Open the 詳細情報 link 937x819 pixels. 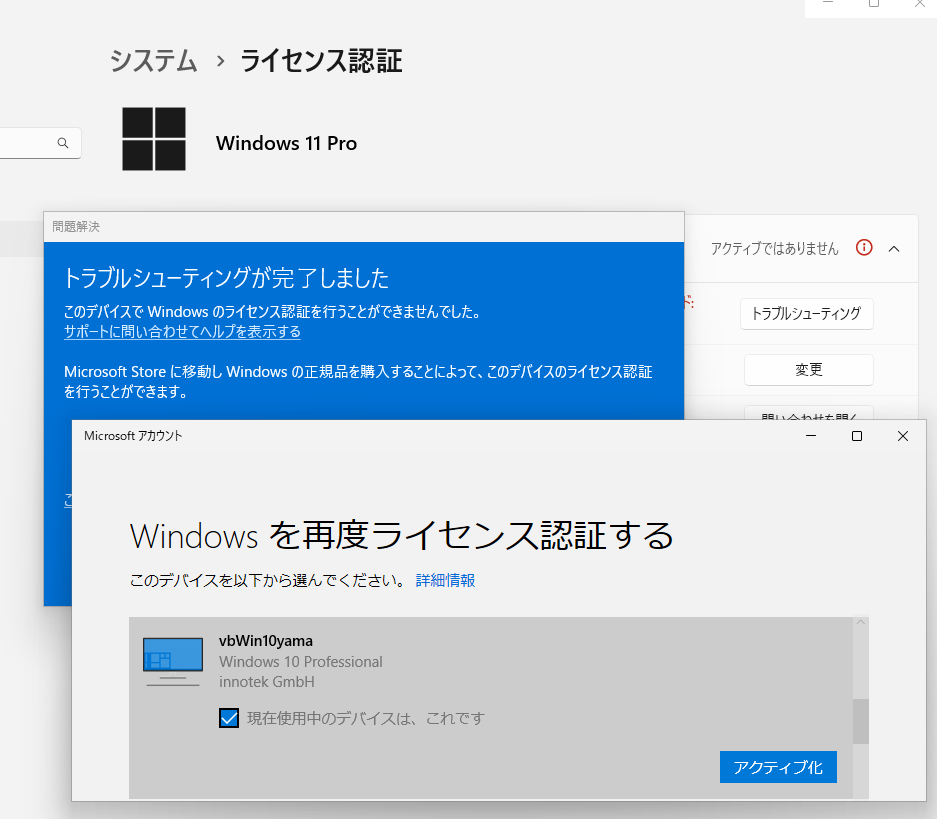[x=445, y=580]
